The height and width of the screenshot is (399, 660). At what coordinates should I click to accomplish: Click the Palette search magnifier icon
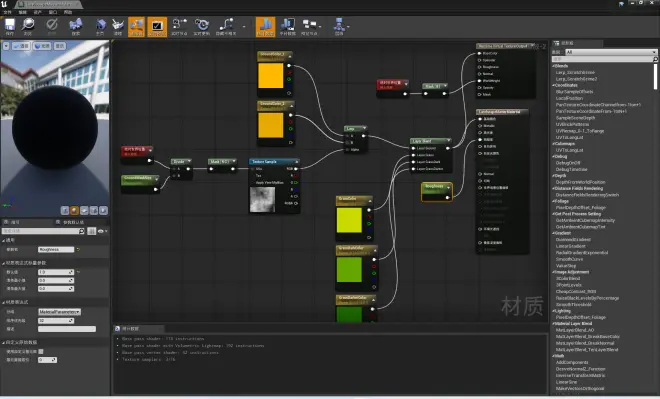tap(655, 59)
